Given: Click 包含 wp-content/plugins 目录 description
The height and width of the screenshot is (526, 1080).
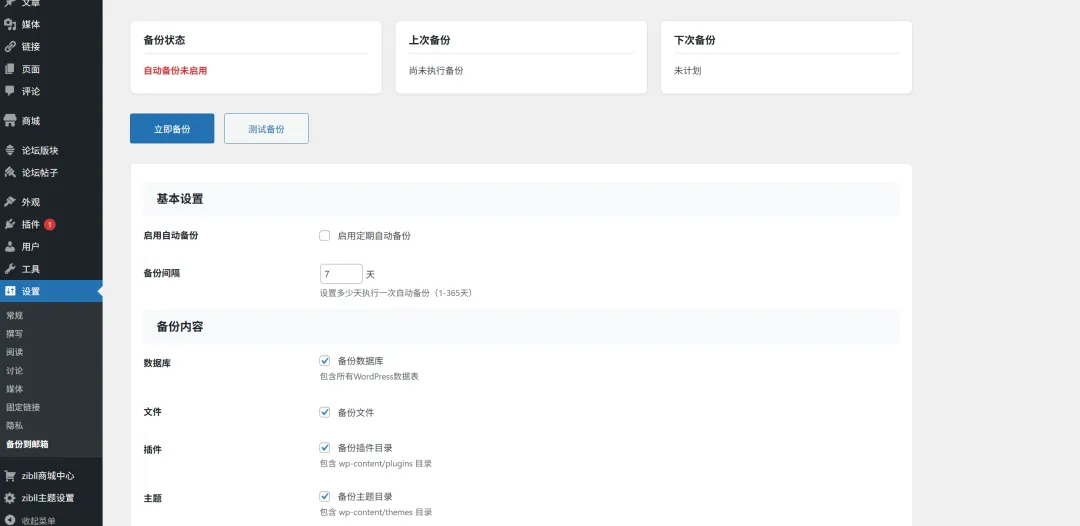Looking at the screenshot, I should pyautogui.click(x=376, y=463).
